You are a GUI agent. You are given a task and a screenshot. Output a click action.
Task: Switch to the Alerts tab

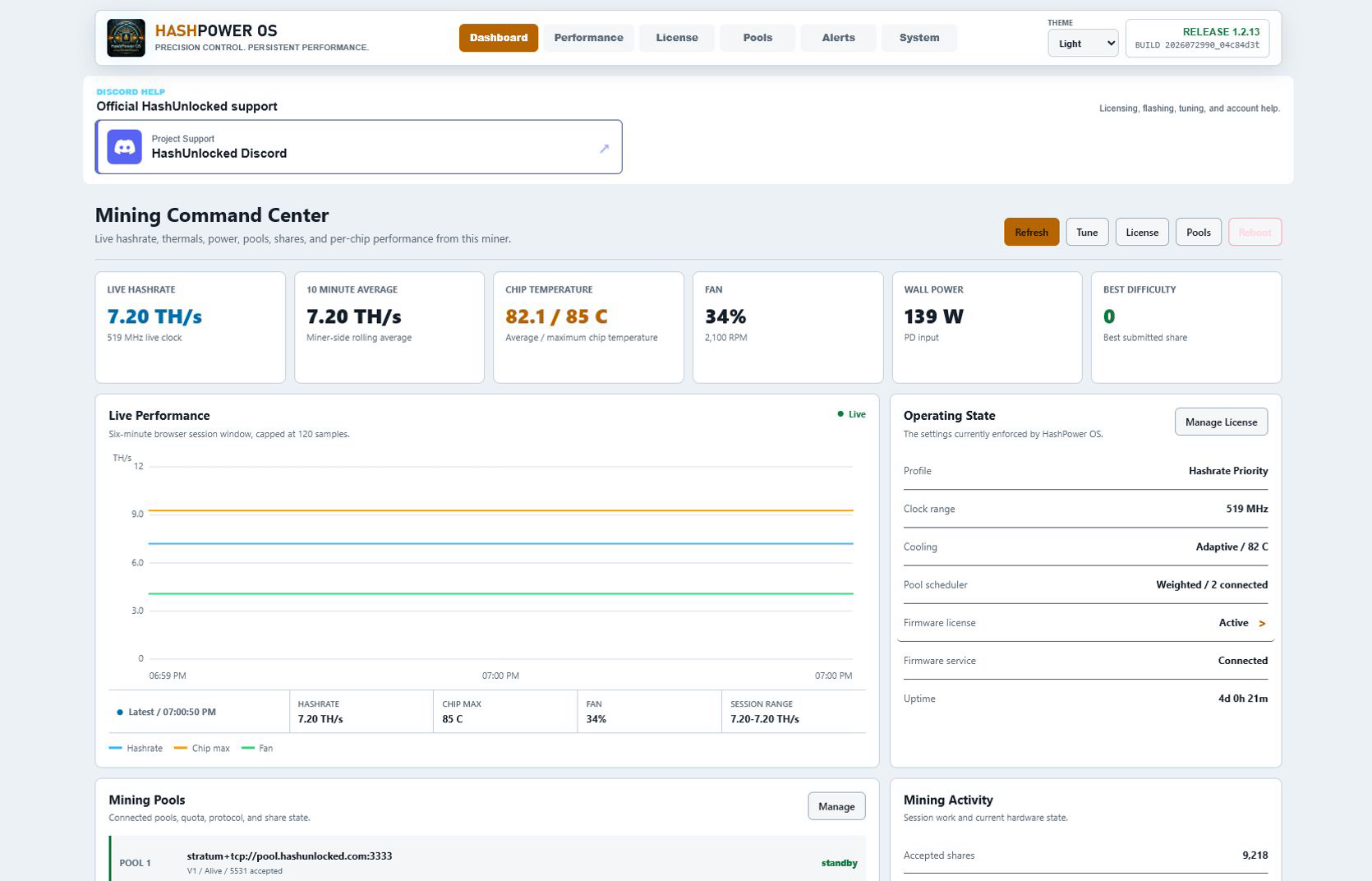tap(838, 38)
